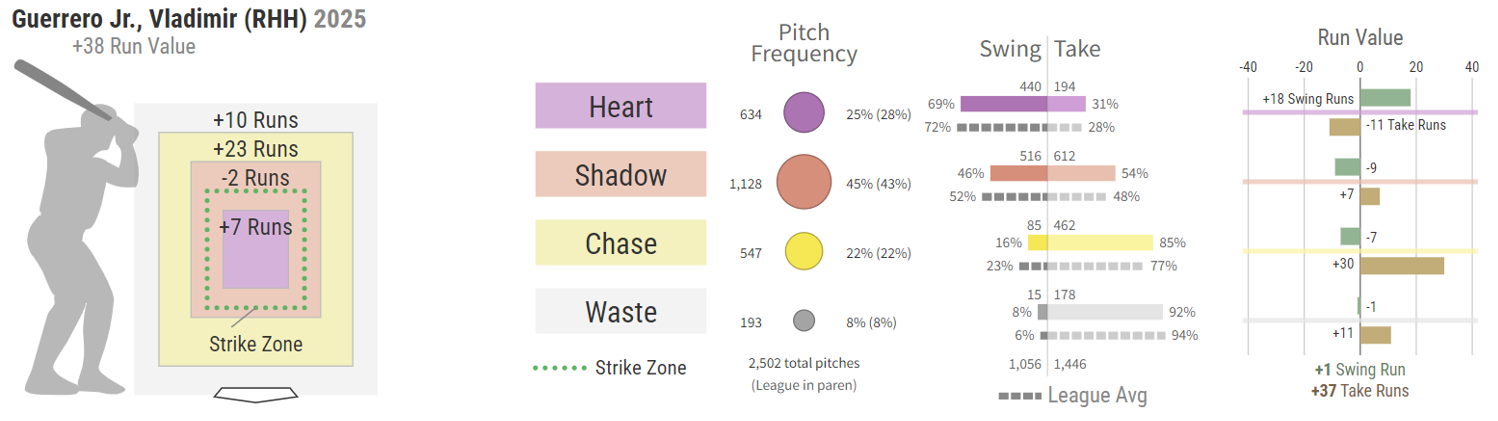This screenshot has width=1498, height=421.
Task: Click the Shadow zone frequency circle
Action: point(804,181)
